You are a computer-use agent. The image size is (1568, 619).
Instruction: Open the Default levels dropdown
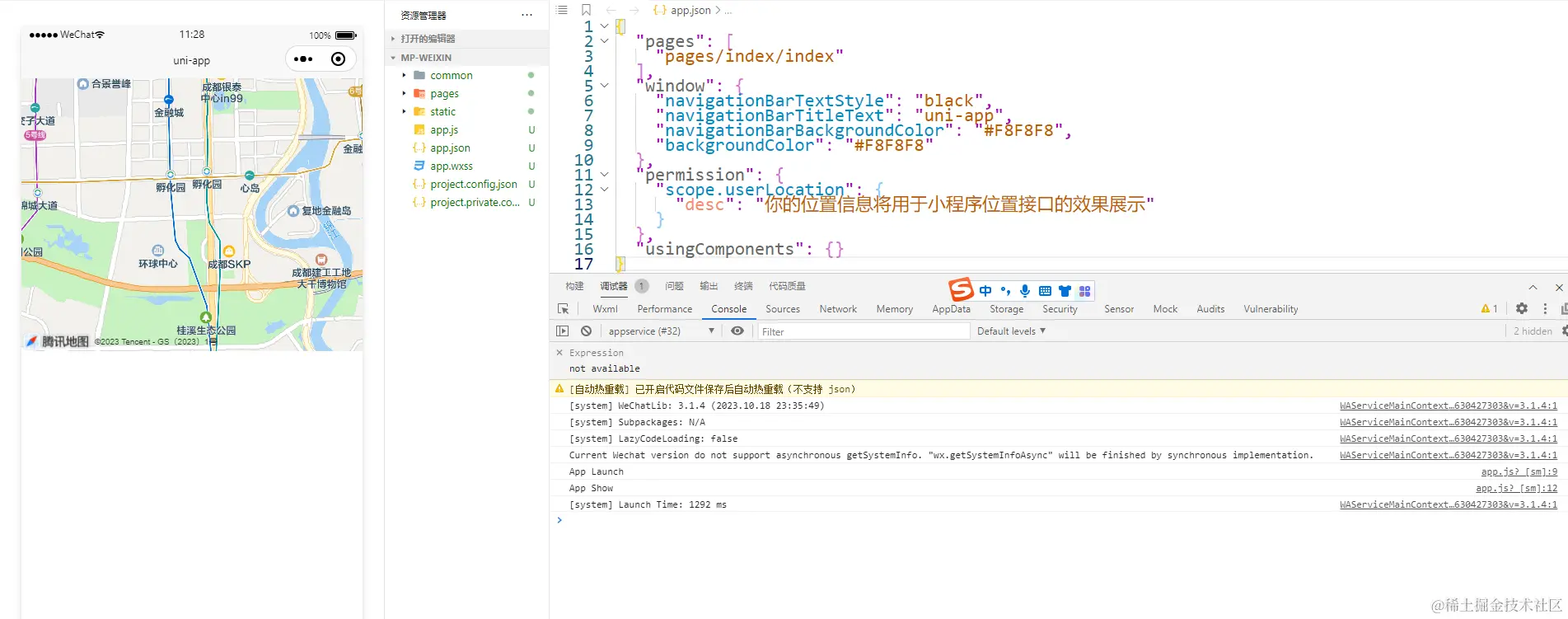(x=1011, y=331)
